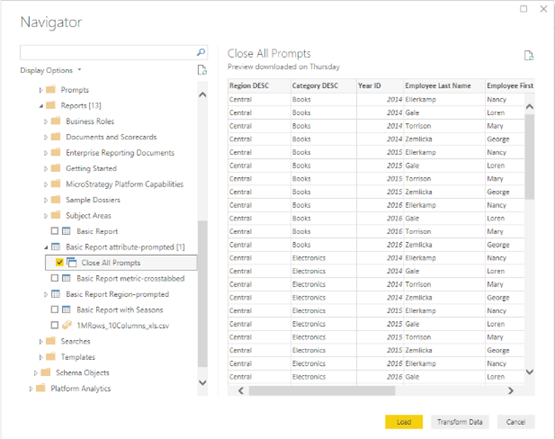Click inside the Navigator search field
The width and height of the screenshot is (555, 439).
coord(108,52)
